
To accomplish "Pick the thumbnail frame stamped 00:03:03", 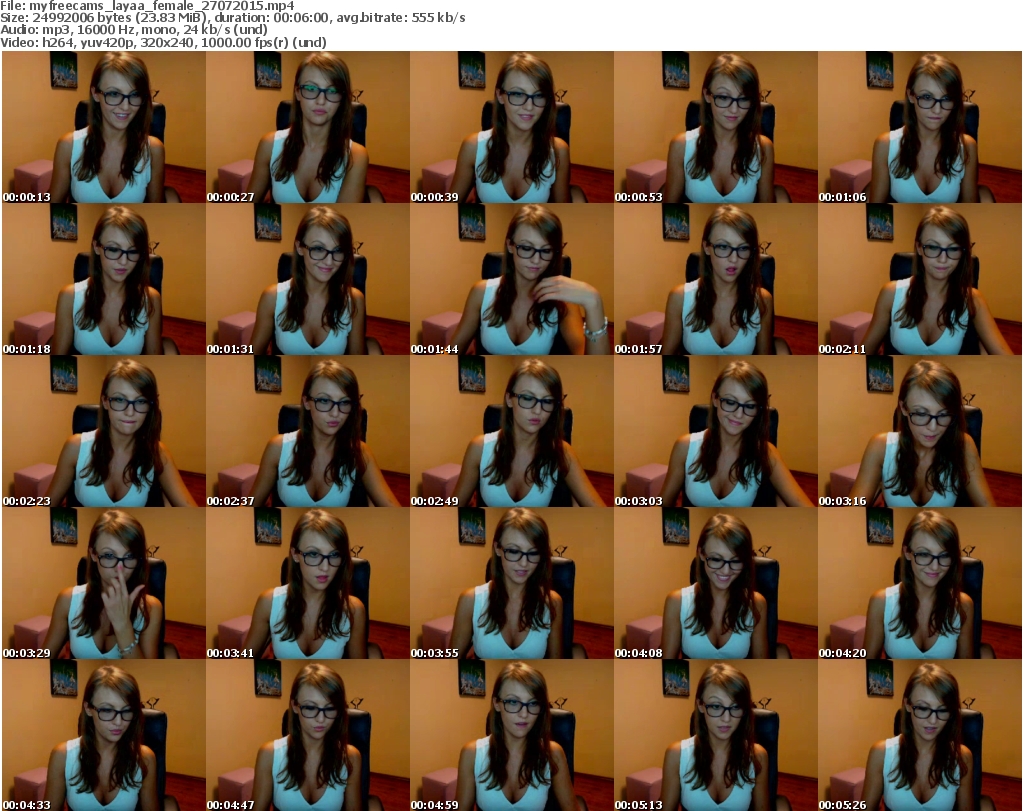I will click(716, 432).
